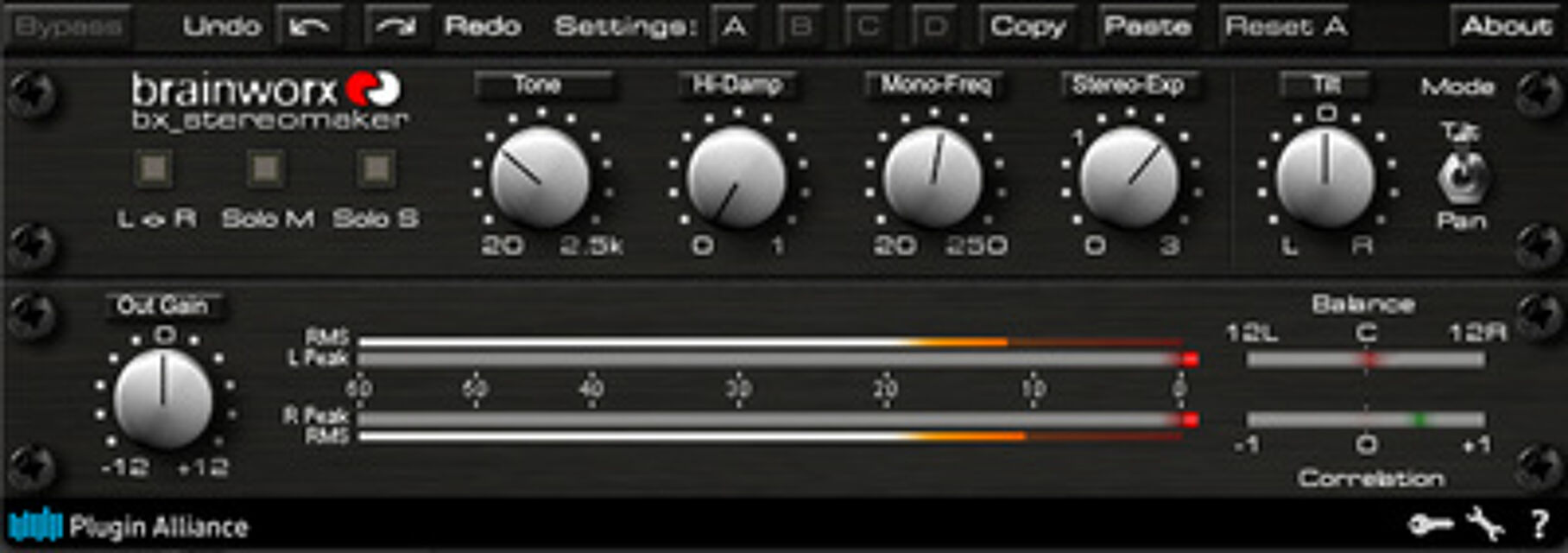Click the red brainworx logo icon
Viewport: 1568px width, 553px height.
(373, 89)
